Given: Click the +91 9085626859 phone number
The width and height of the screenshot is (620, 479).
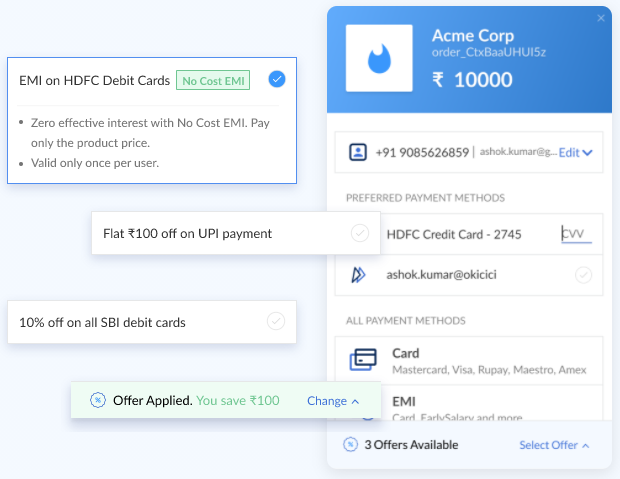Looking at the screenshot, I should [x=422, y=153].
